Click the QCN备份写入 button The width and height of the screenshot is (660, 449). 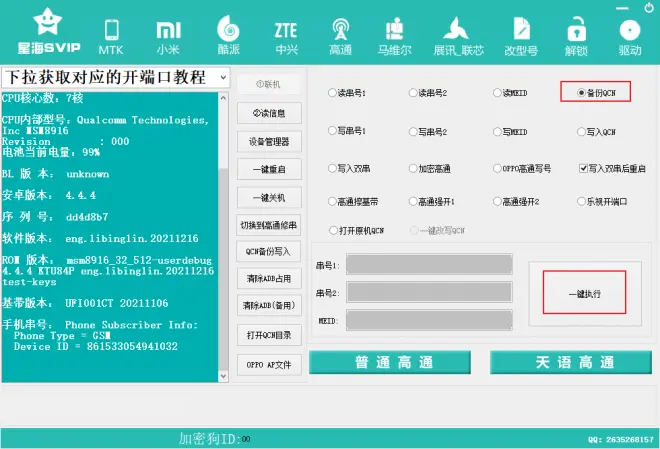269,252
